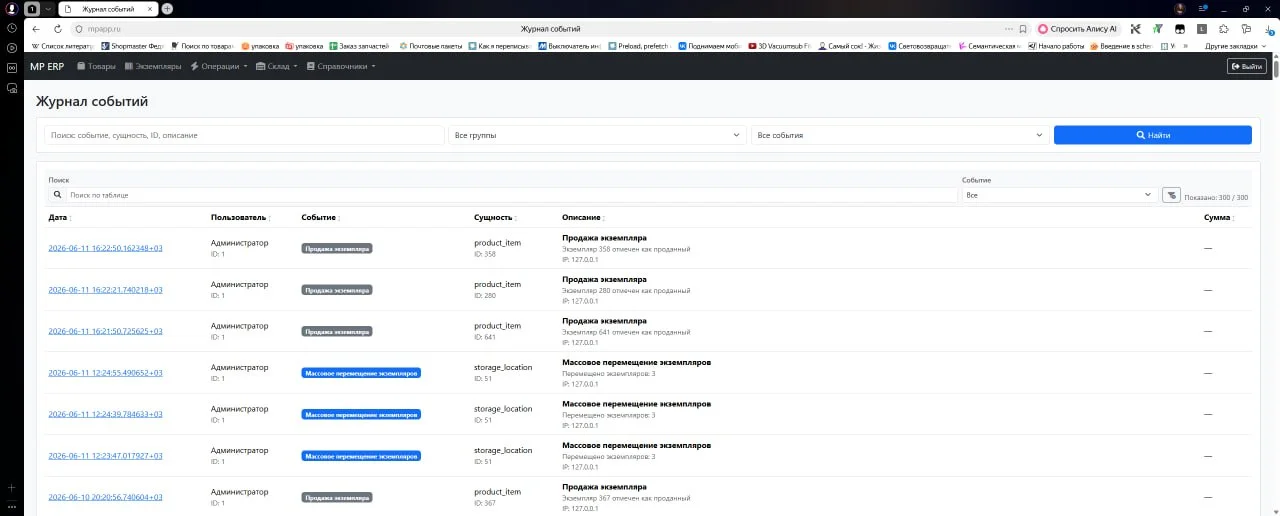Click the blue 'Найти' button
The width and height of the screenshot is (1280, 516).
(x=1152, y=135)
